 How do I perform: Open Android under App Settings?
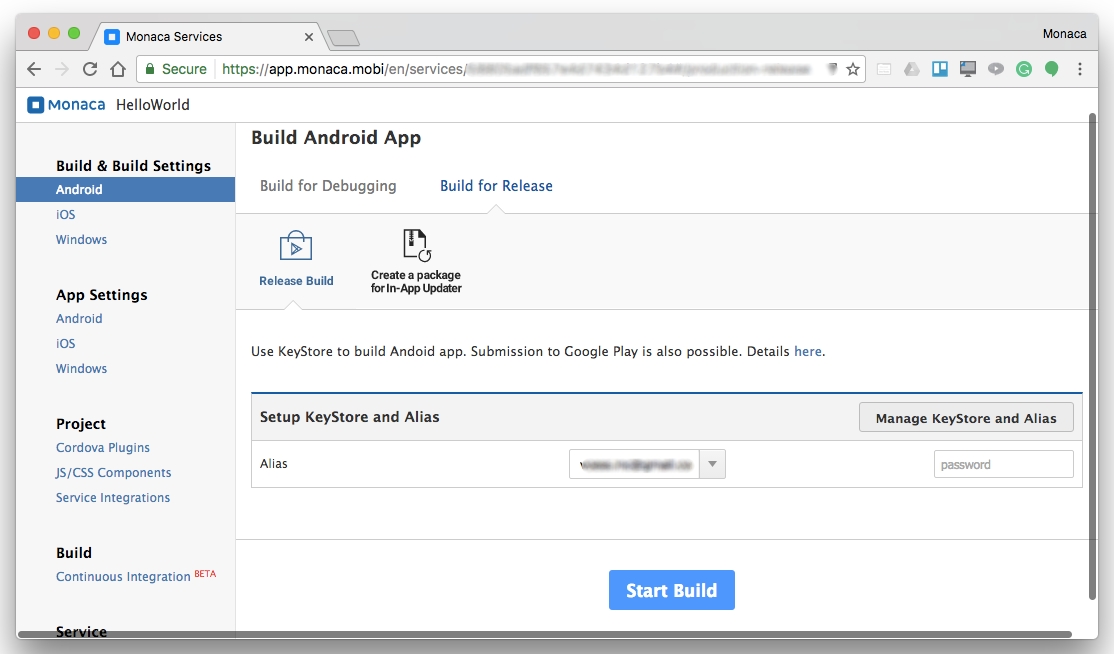pyautogui.click(x=79, y=319)
